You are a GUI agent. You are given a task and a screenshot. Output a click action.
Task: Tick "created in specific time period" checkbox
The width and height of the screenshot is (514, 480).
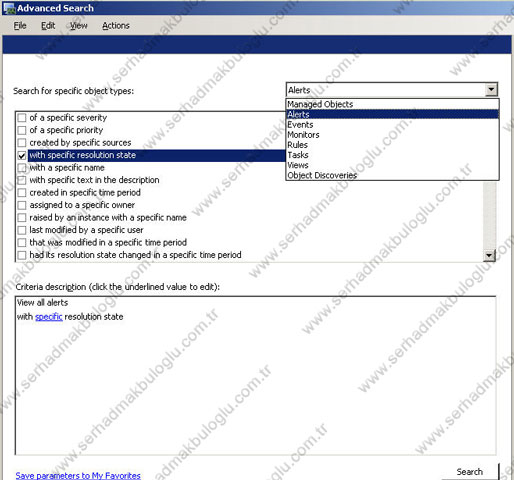pos(22,193)
